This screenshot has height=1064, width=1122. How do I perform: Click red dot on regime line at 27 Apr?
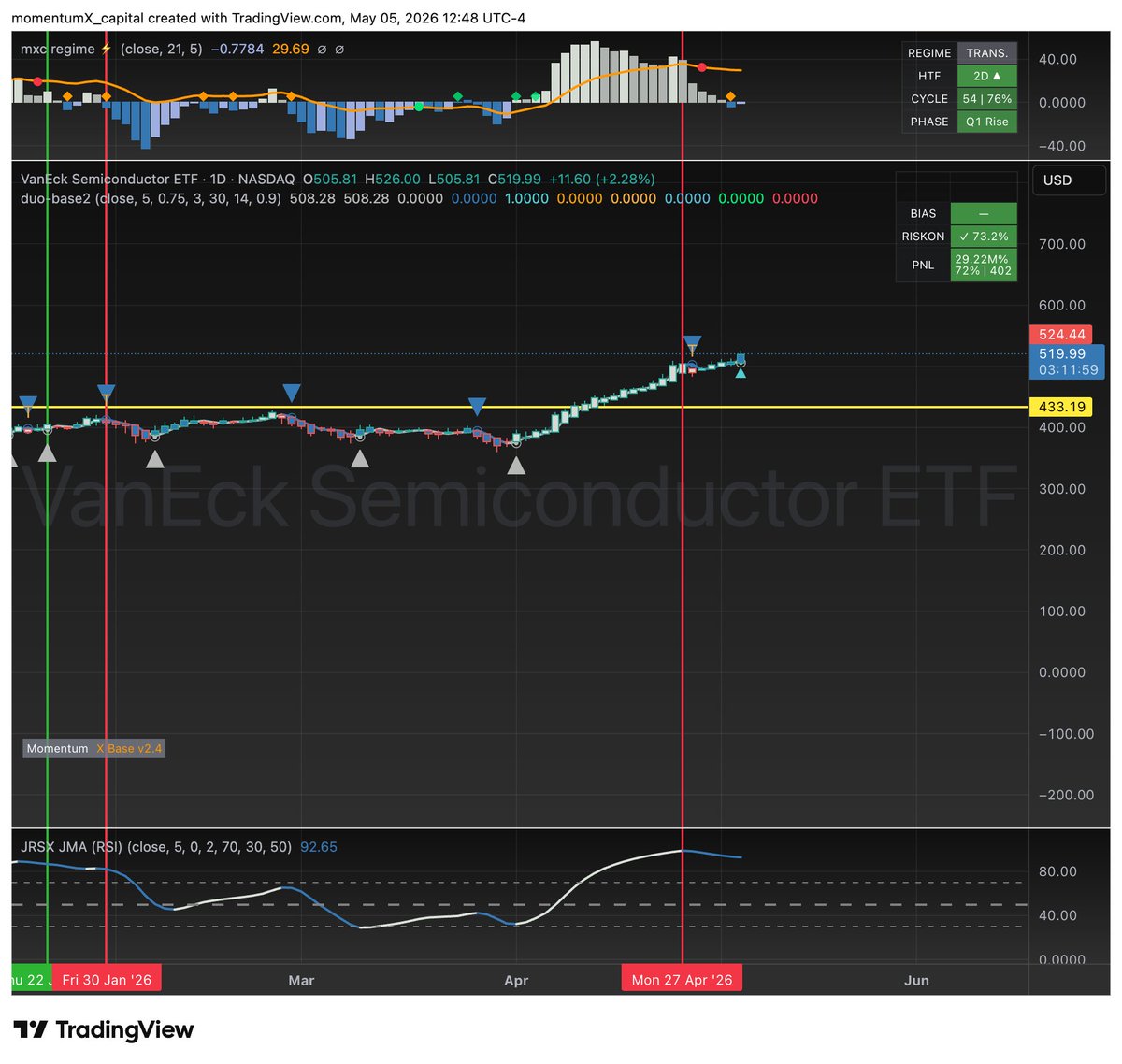pyautogui.click(x=702, y=66)
